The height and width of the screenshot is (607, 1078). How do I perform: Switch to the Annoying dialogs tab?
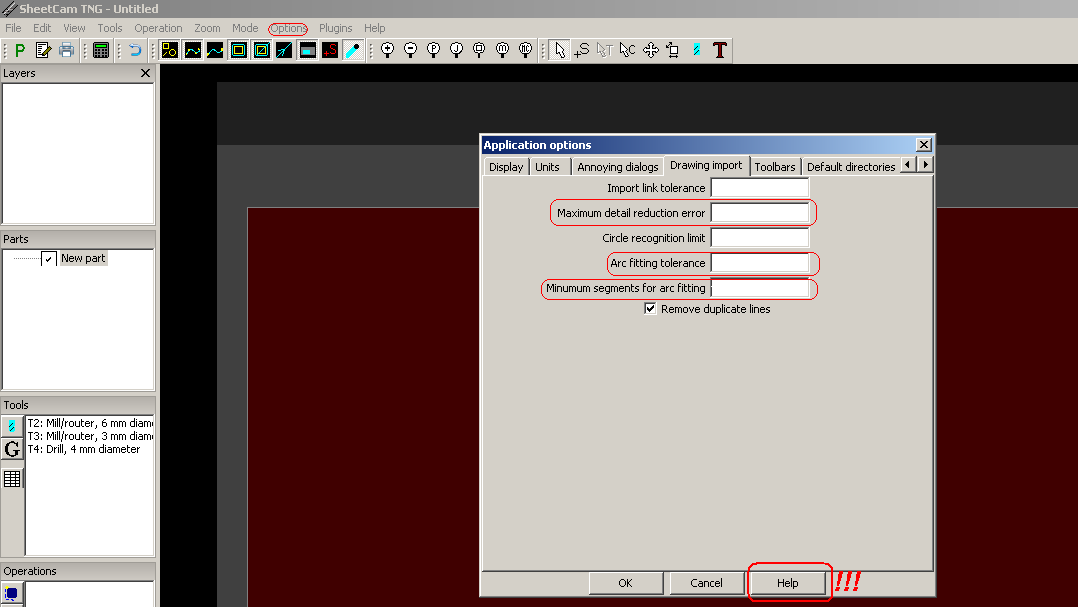617,167
